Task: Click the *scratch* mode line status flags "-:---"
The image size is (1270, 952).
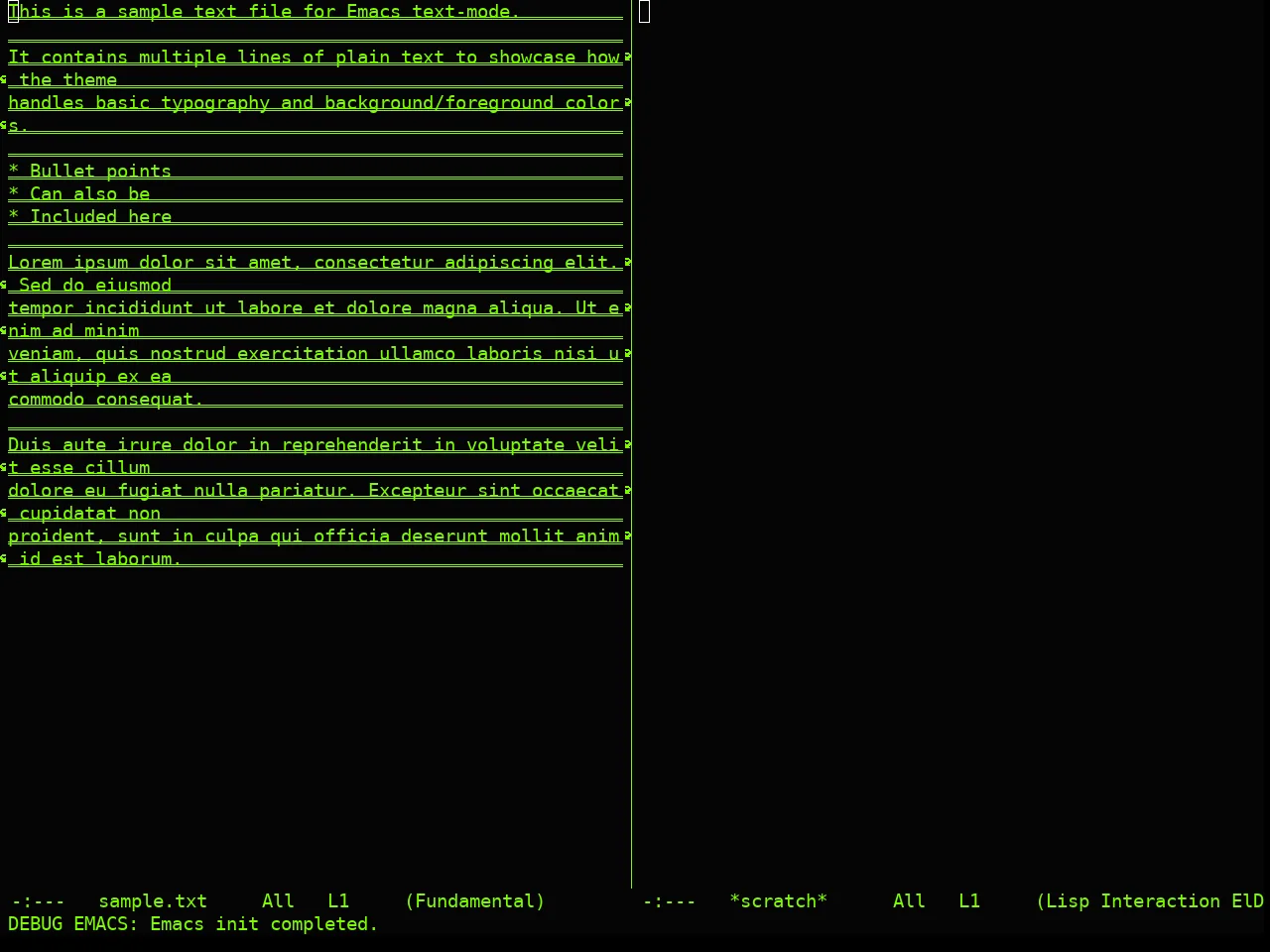Action: coord(670,901)
